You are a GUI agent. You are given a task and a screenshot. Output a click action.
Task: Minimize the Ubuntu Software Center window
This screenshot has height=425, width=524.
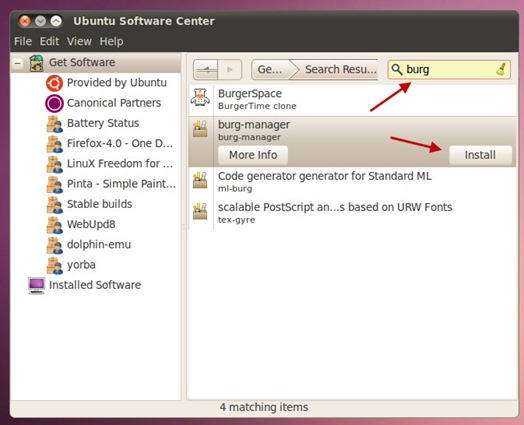point(40,21)
